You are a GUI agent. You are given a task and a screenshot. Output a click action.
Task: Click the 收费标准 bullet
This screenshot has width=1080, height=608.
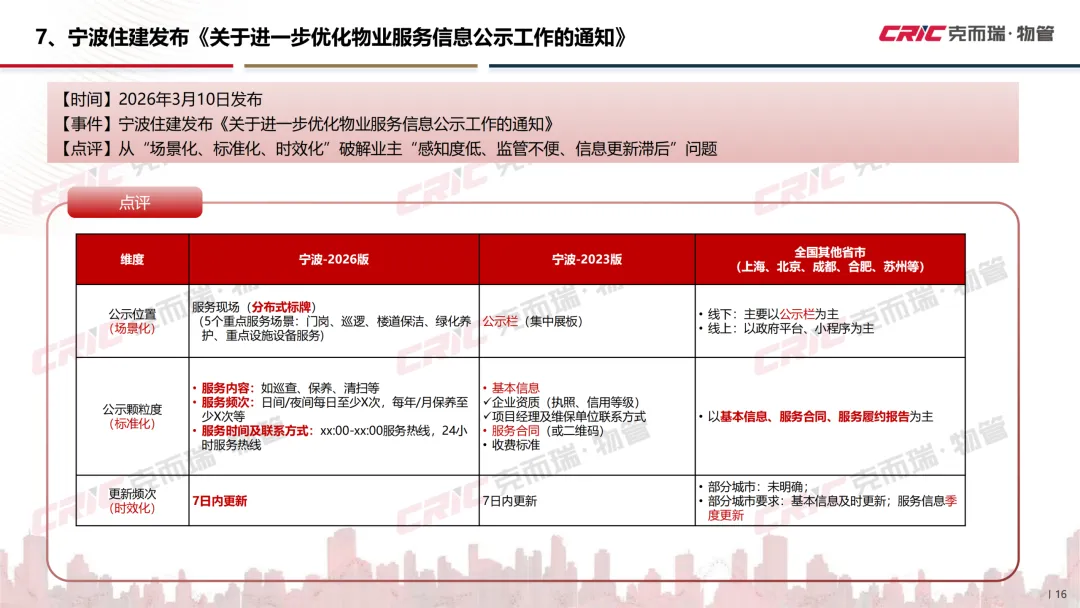click(511, 445)
